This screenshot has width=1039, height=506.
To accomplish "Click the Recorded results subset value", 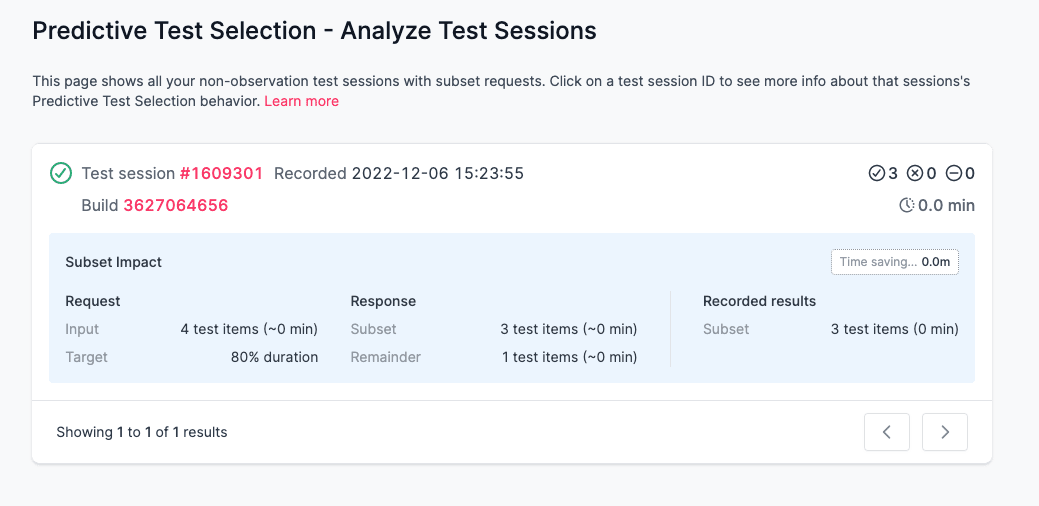I will click(x=894, y=329).
